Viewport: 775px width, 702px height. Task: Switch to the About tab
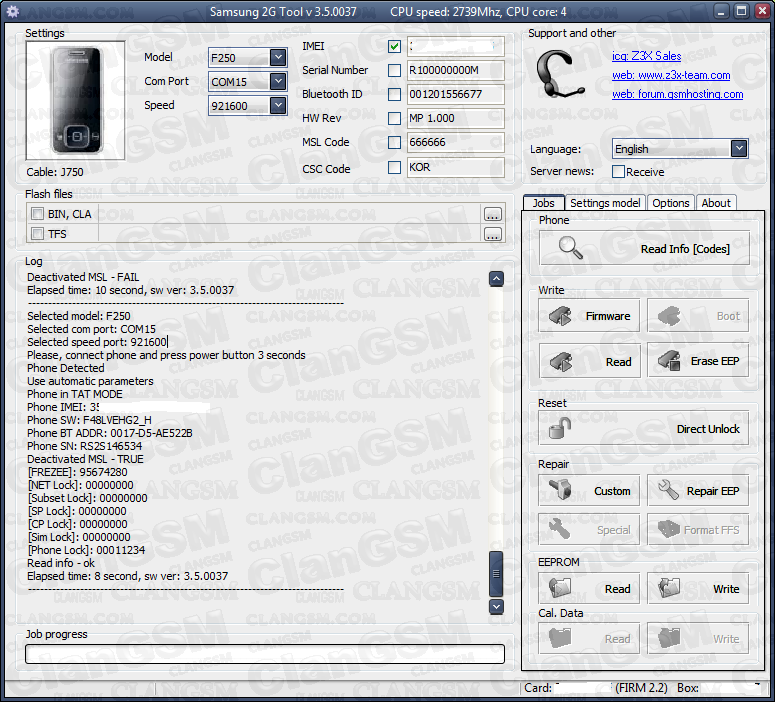(716, 203)
